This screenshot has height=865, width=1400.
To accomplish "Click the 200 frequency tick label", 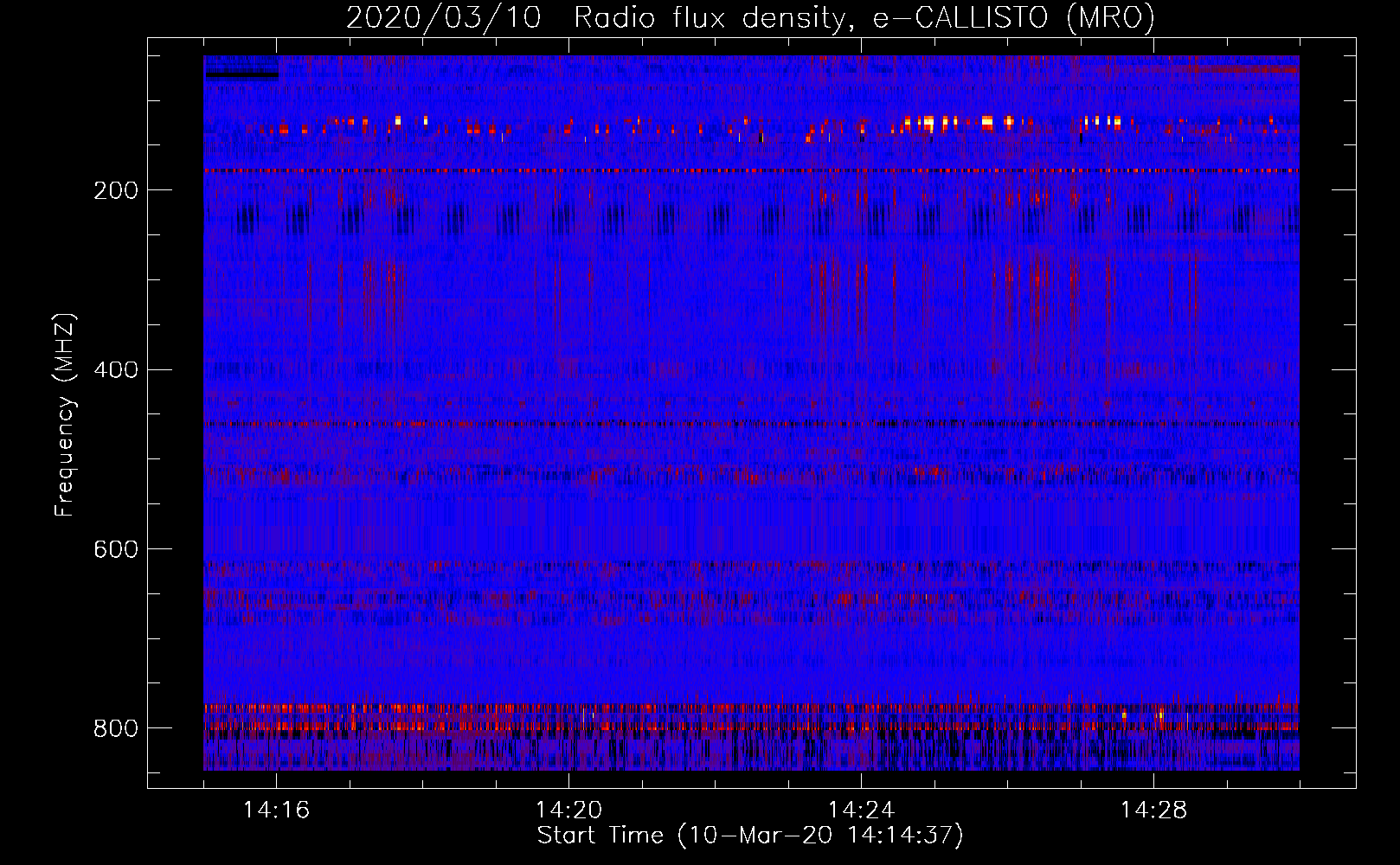I will point(116,190).
